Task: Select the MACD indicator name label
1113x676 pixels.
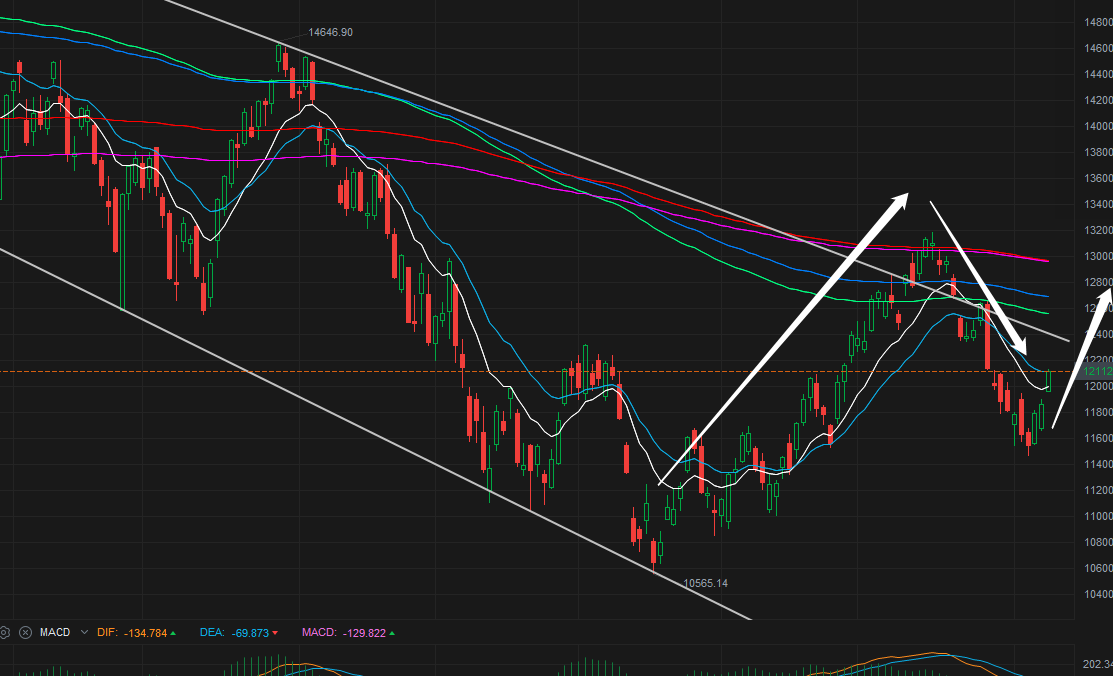Action: click(x=55, y=632)
